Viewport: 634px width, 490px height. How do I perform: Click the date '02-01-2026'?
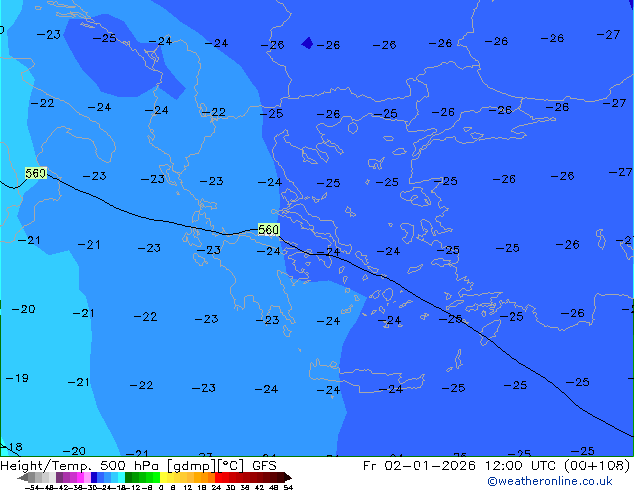coord(430,466)
